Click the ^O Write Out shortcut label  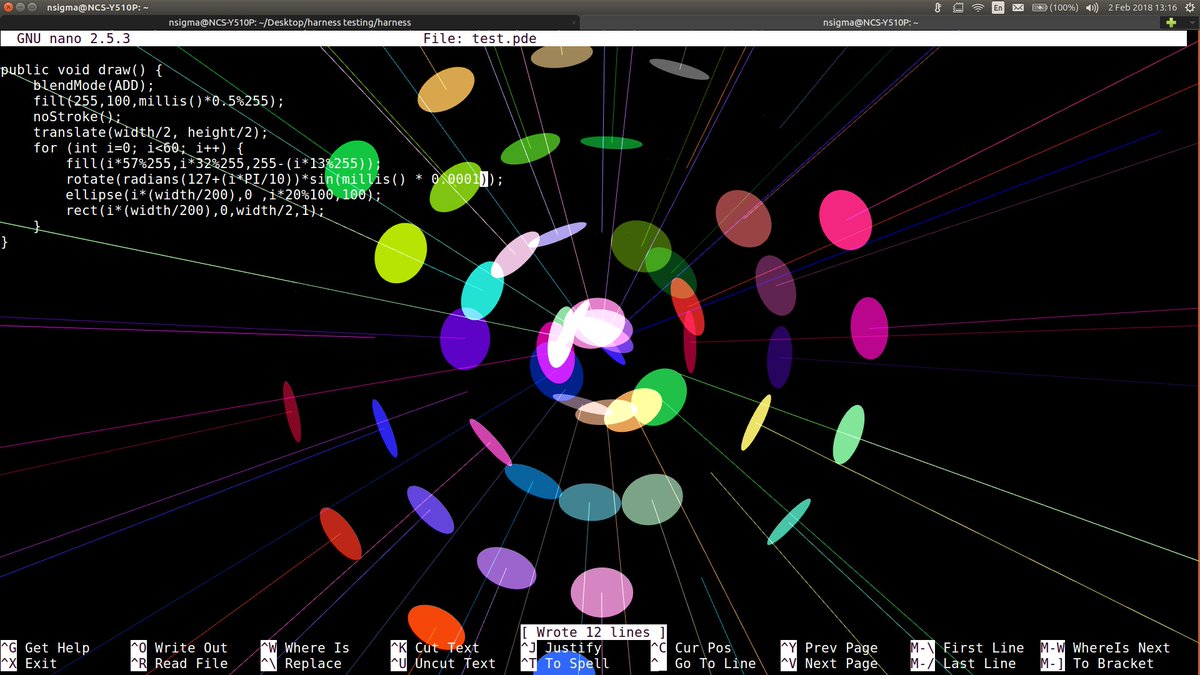pos(179,648)
